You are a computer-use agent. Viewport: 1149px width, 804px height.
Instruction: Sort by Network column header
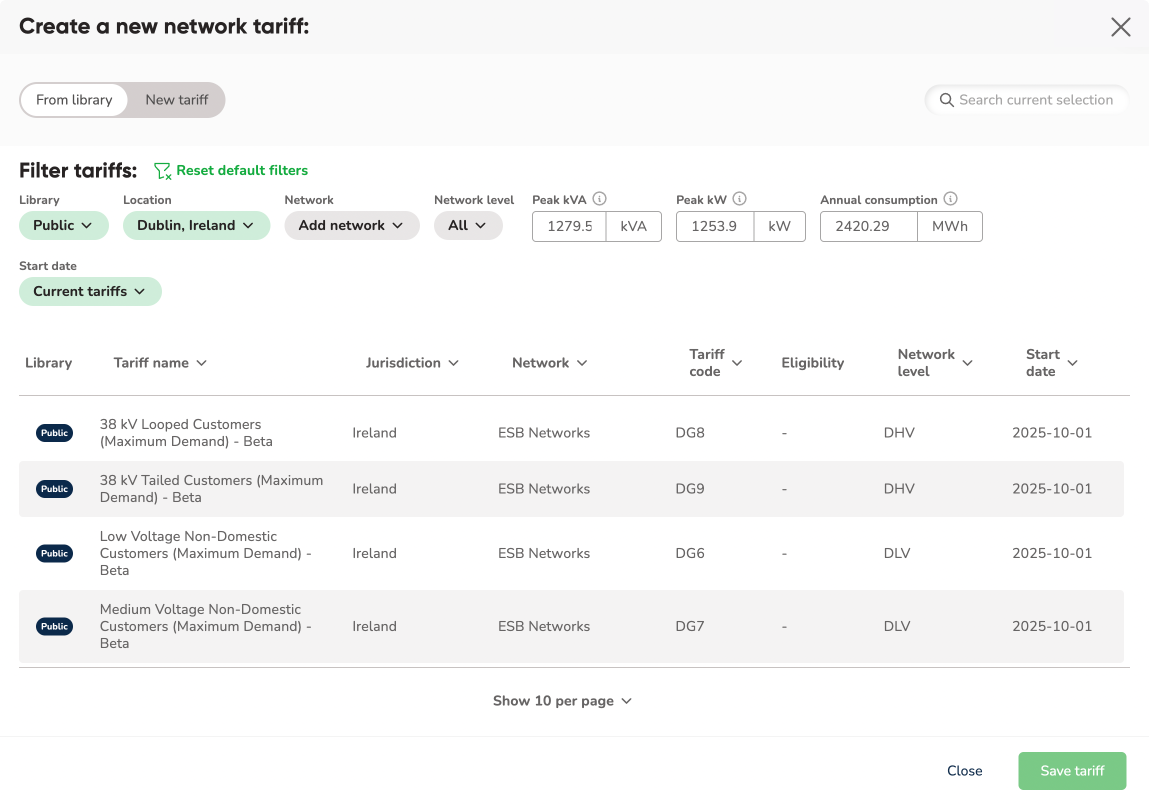tap(550, 363)
